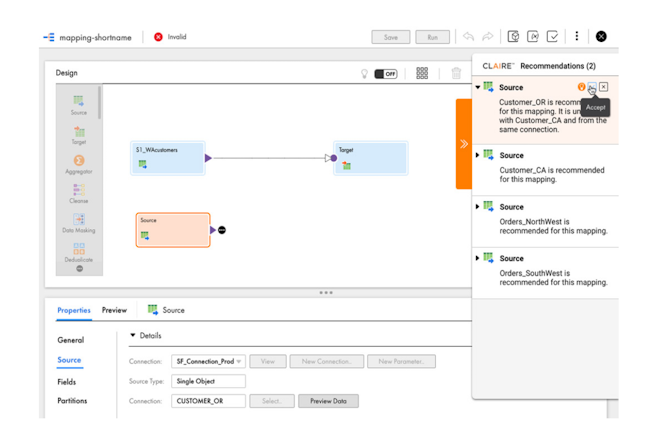Click the three-dot panel splitter handle
The image size is (650, 433).
(x=326, y=293)
